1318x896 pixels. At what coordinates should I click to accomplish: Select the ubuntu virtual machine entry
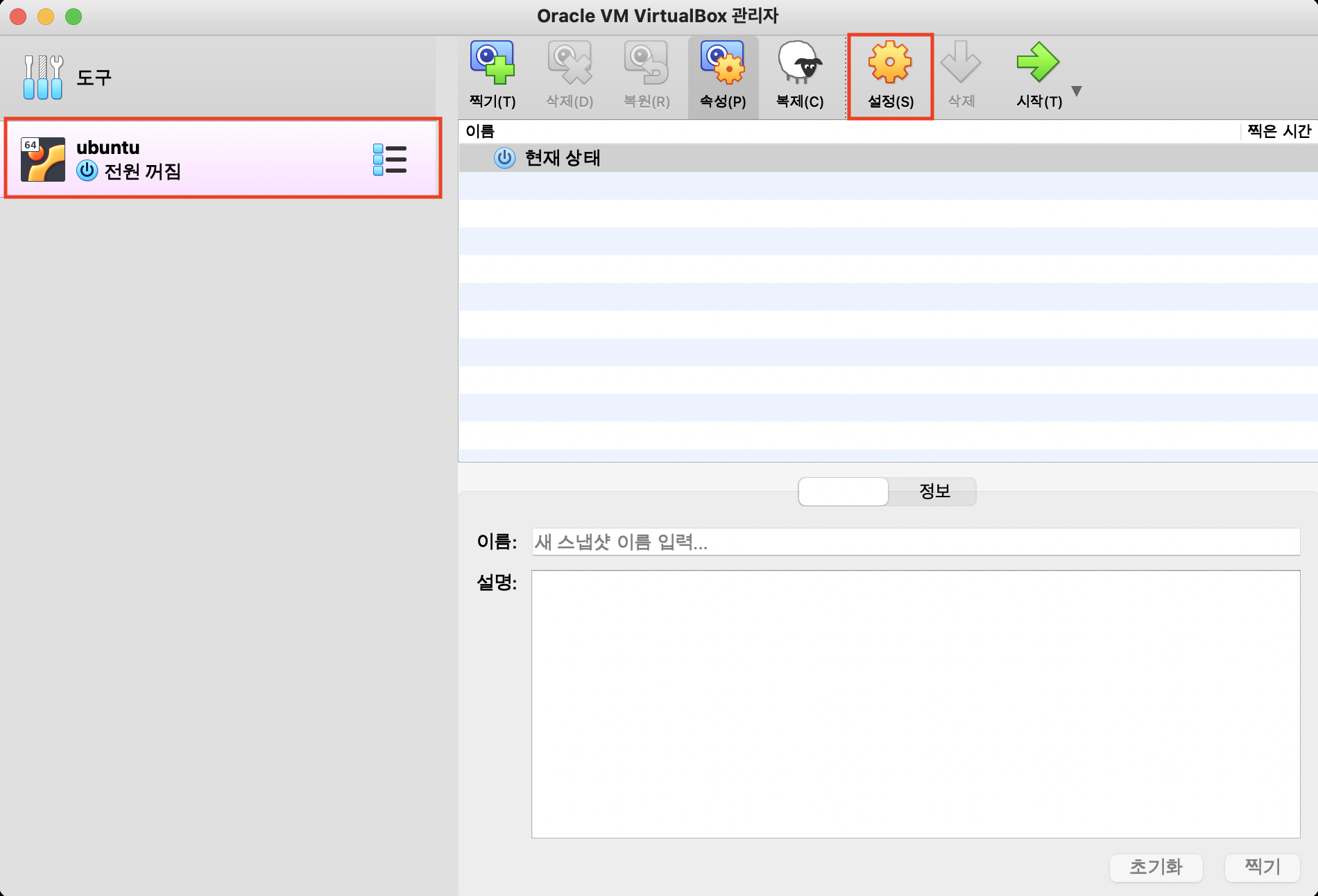point(223,159)
